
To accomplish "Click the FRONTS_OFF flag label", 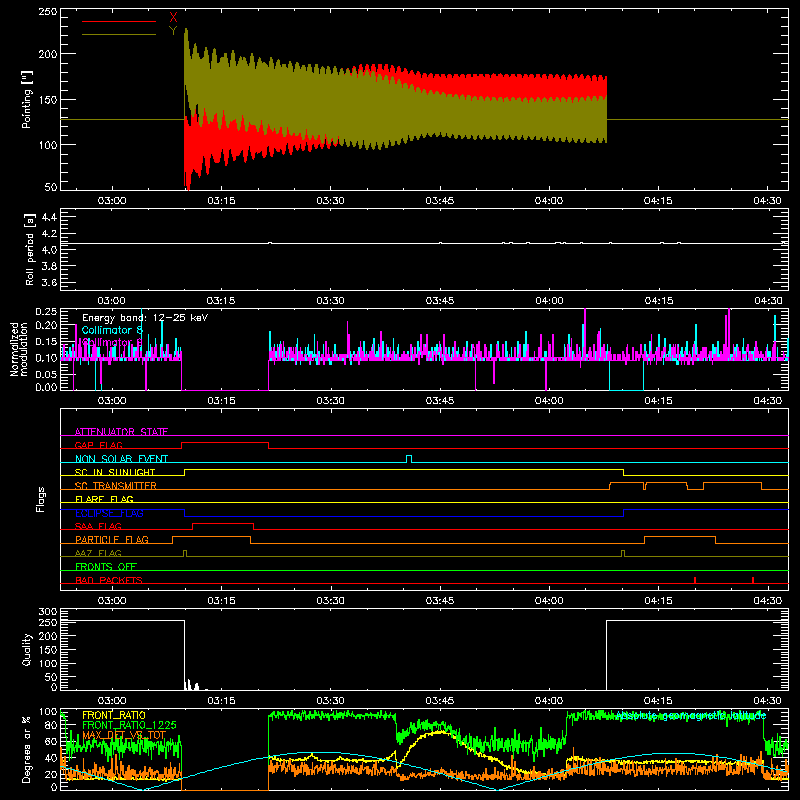I will 106,566.
